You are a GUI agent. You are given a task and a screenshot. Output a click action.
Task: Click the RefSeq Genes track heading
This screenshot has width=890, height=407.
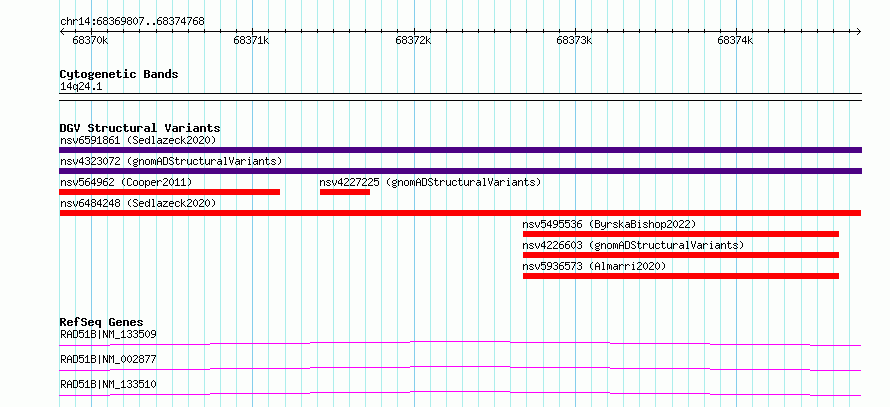pyautogui.click(x=101, y=322)
